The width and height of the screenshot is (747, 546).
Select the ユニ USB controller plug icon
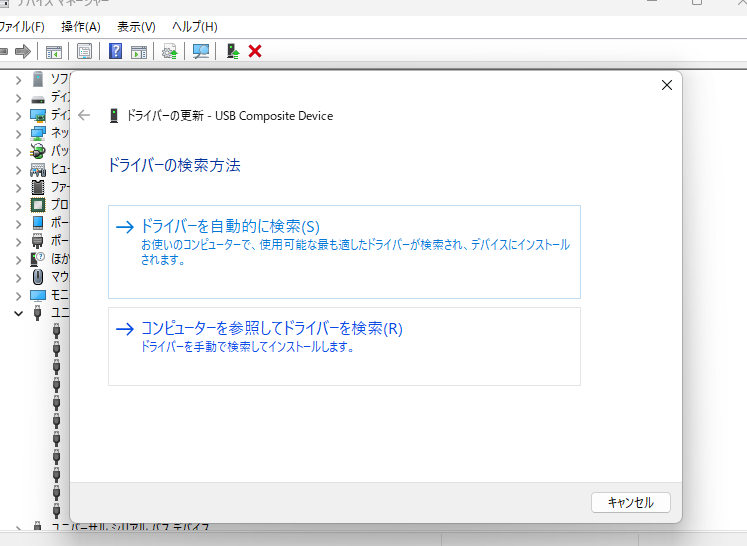(38, 313)
